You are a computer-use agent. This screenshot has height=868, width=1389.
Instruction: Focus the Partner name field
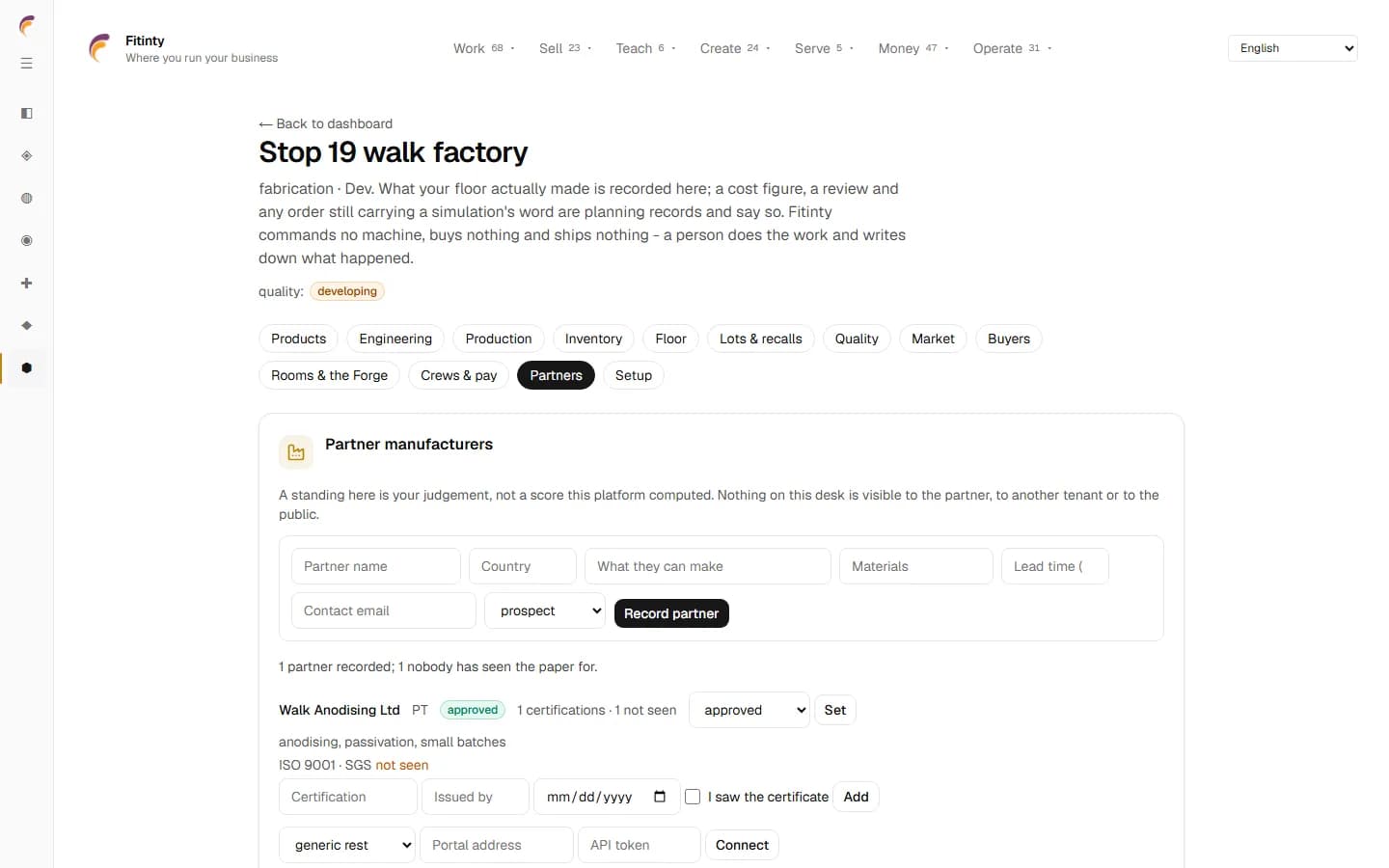(376, 566)
